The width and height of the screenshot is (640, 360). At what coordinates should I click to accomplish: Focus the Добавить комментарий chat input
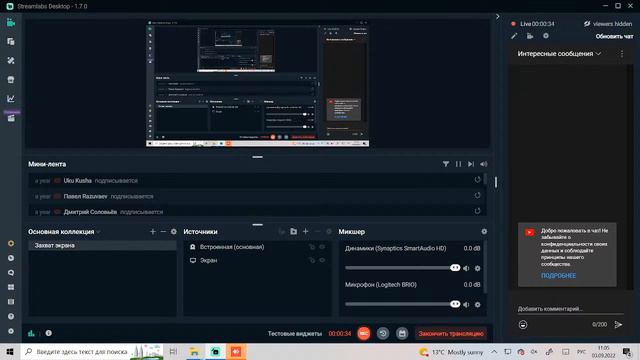pyautogui.click(x=570, y=309)
